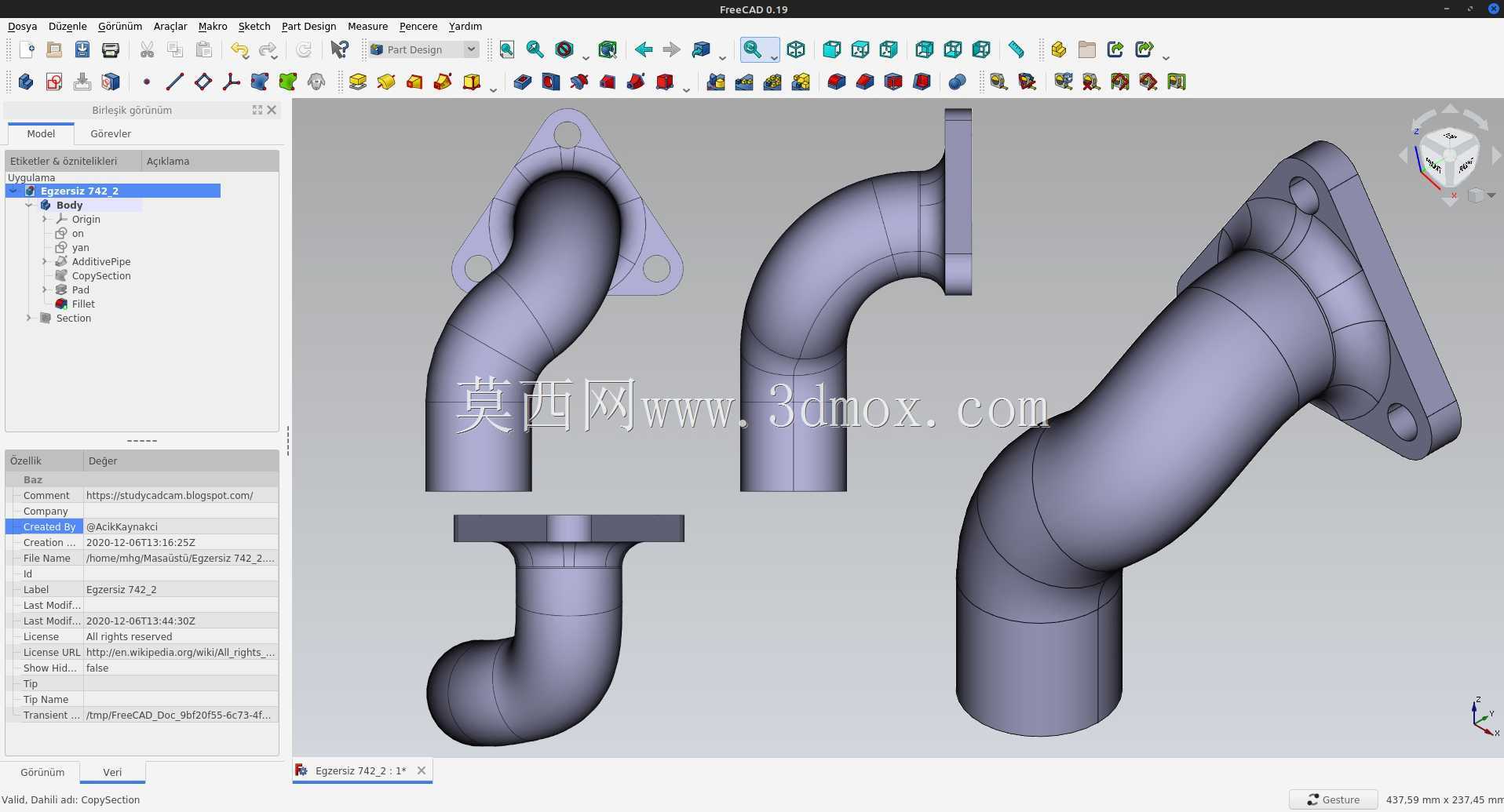Click the Create Sketch icon
1504x812 pixels.
coord(54,82)
